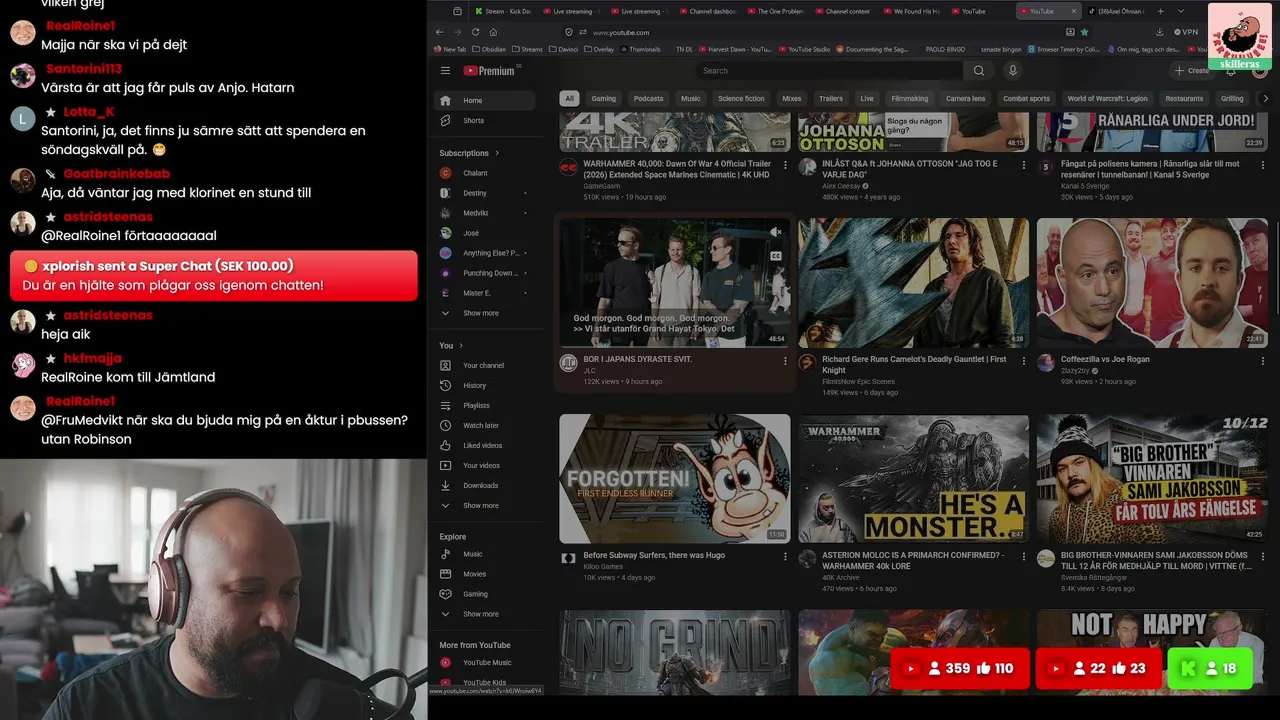Open Liked videos list
The width and height of the screenshot is (1280, 720).
485,446
